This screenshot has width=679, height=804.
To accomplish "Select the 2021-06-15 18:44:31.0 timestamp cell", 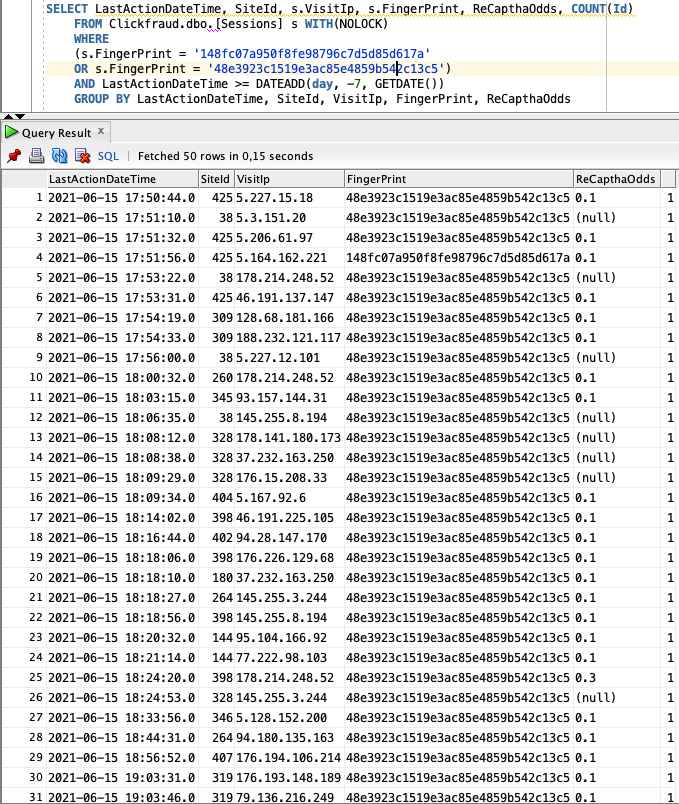I will 122,738.
